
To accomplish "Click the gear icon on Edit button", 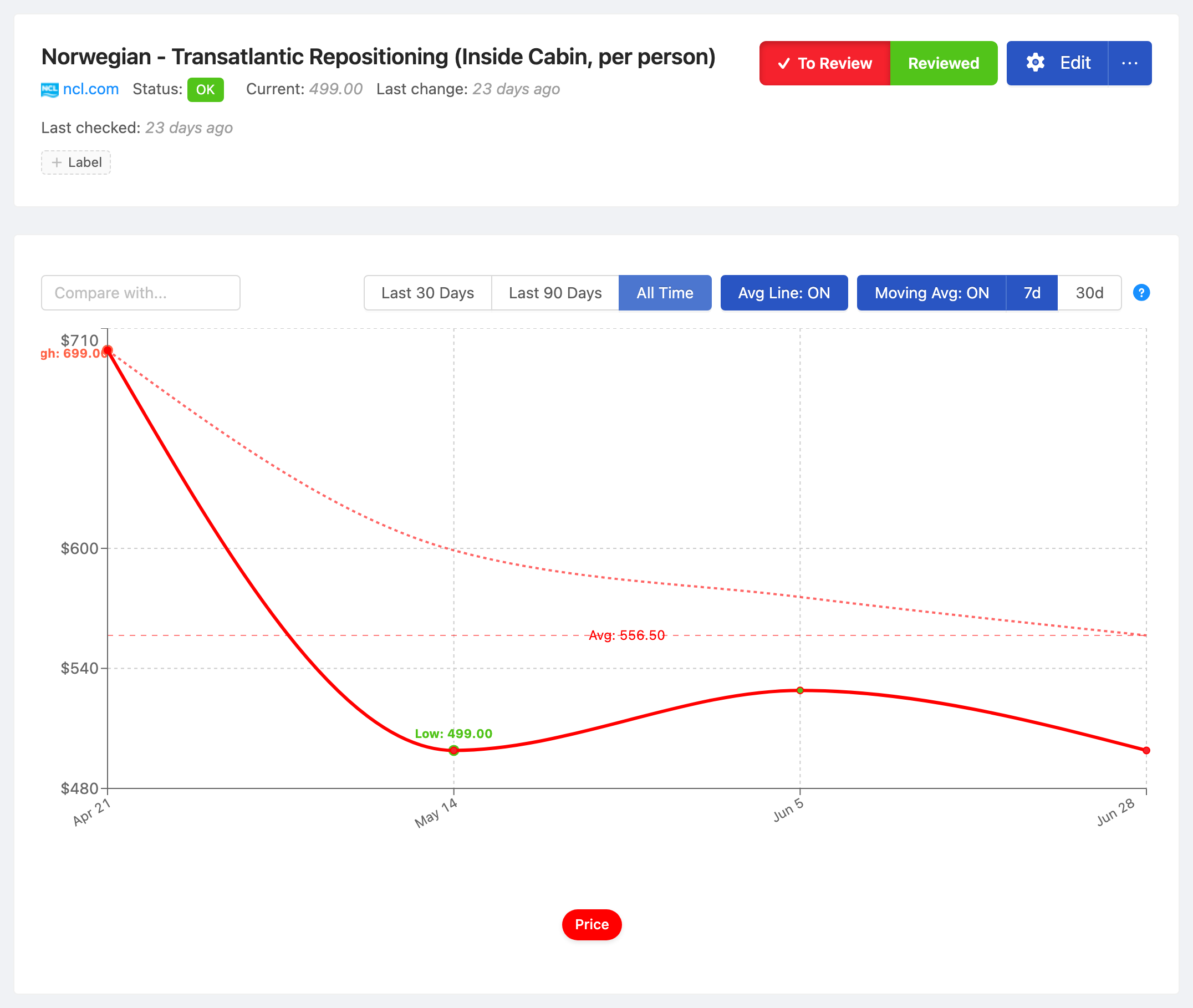I will pos(1035,63).
